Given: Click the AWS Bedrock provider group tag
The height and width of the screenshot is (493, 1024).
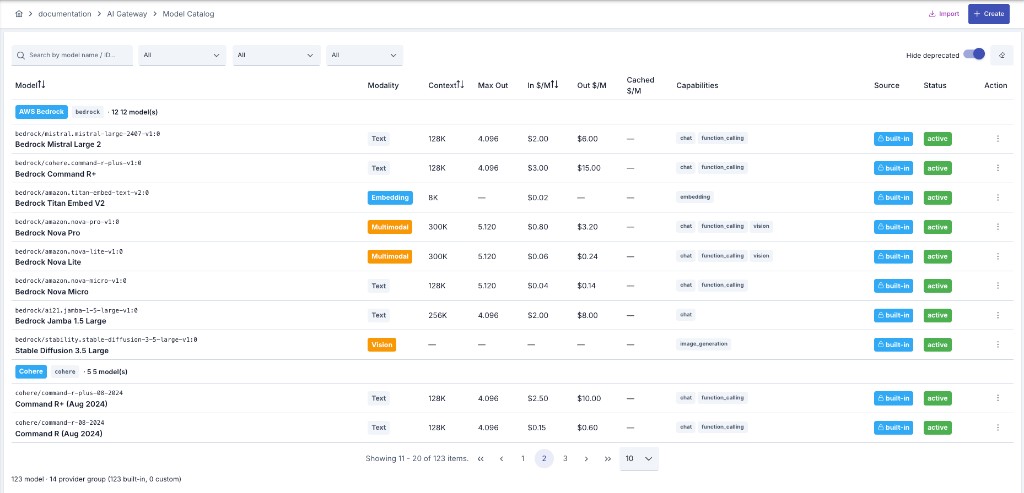Looking at the screenshot, I should click(42, 112).
